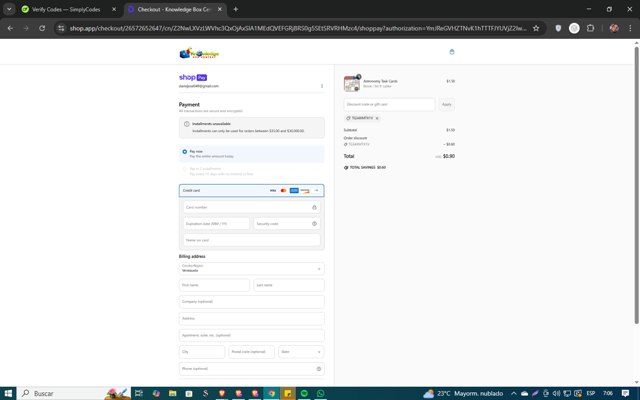
Task: Click the Security code field
Action: pyautogui.click(x=287, y=224)
